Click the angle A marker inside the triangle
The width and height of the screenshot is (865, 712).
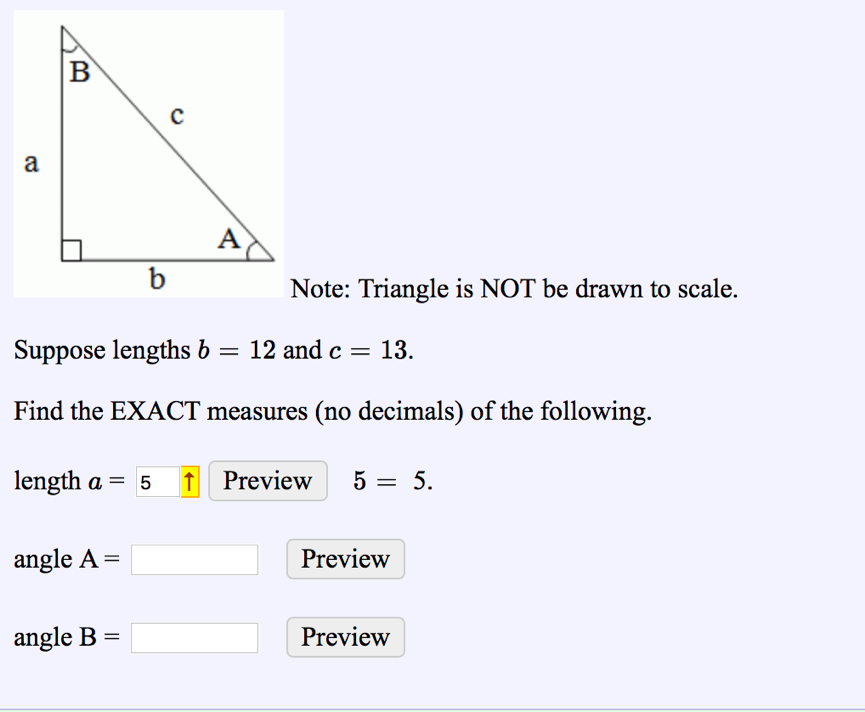coord(250,248)
